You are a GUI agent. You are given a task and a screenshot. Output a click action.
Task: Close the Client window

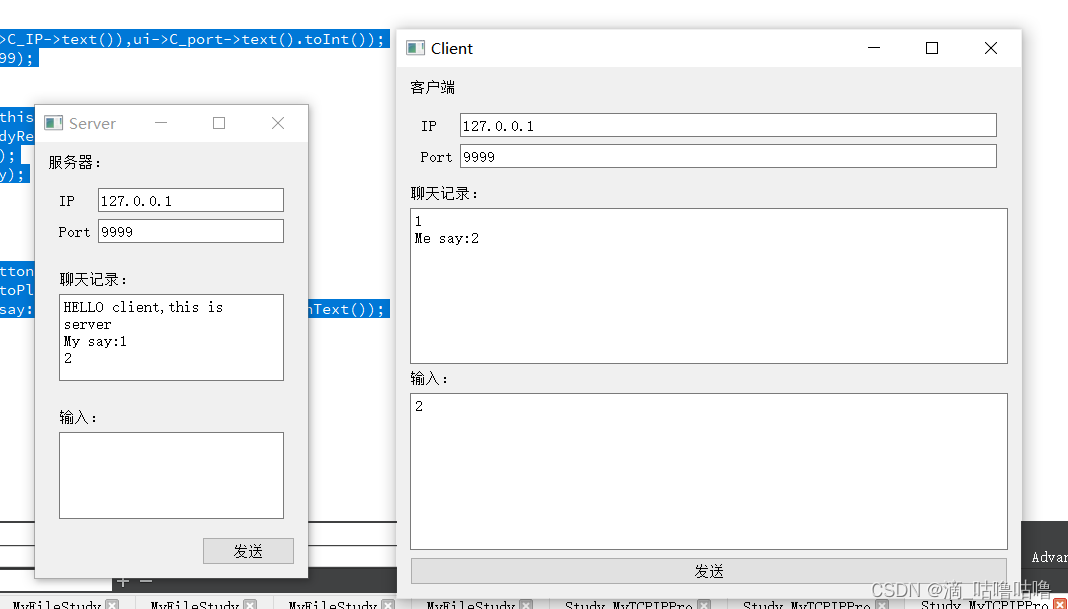(x=991, y=48)
